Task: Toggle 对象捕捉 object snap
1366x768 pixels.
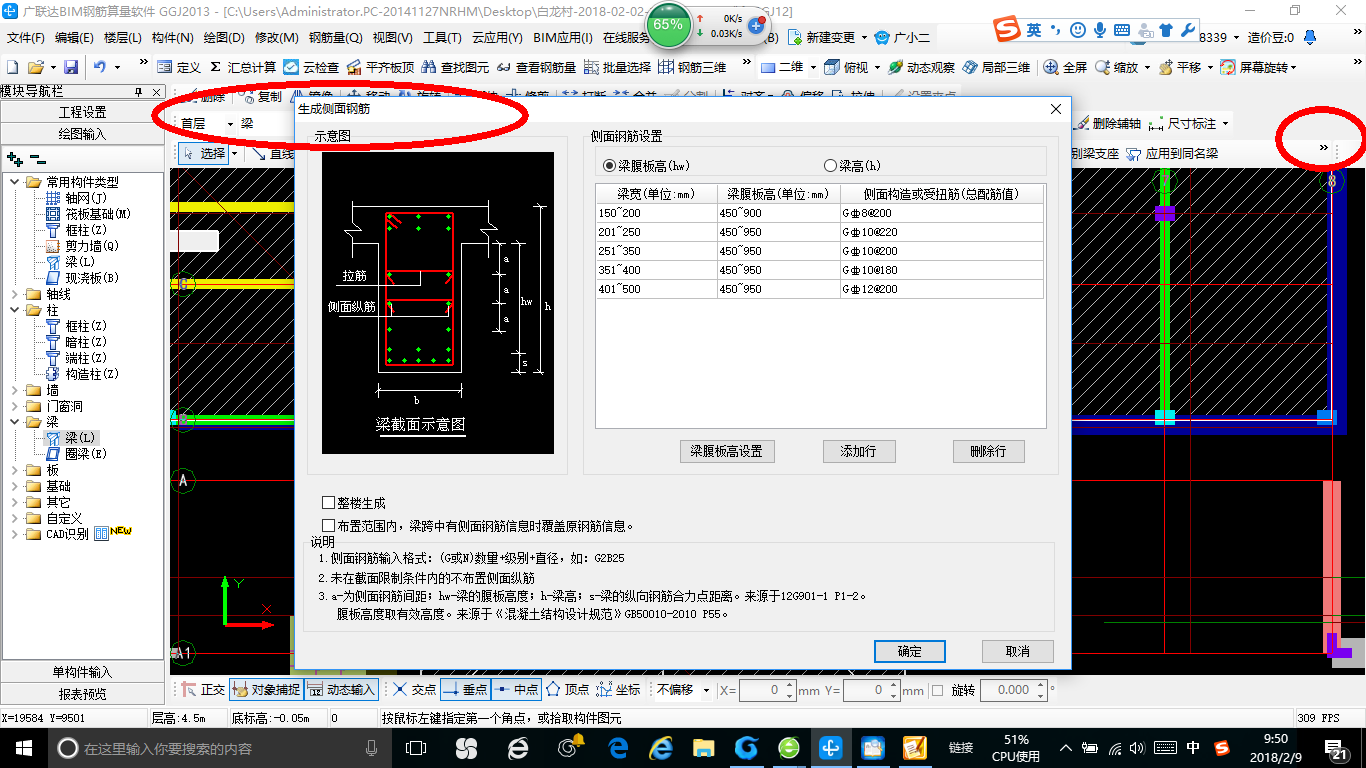Action: pos(265,690)
